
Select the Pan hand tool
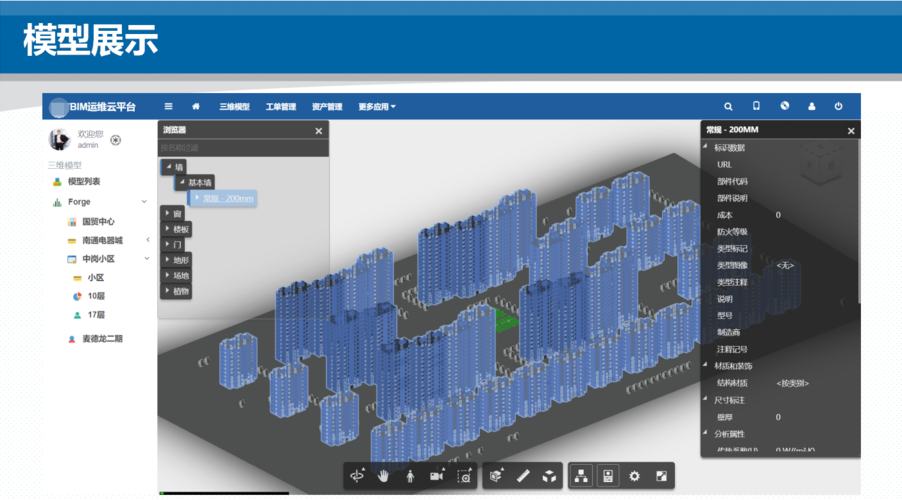click(x=384, y=476)
